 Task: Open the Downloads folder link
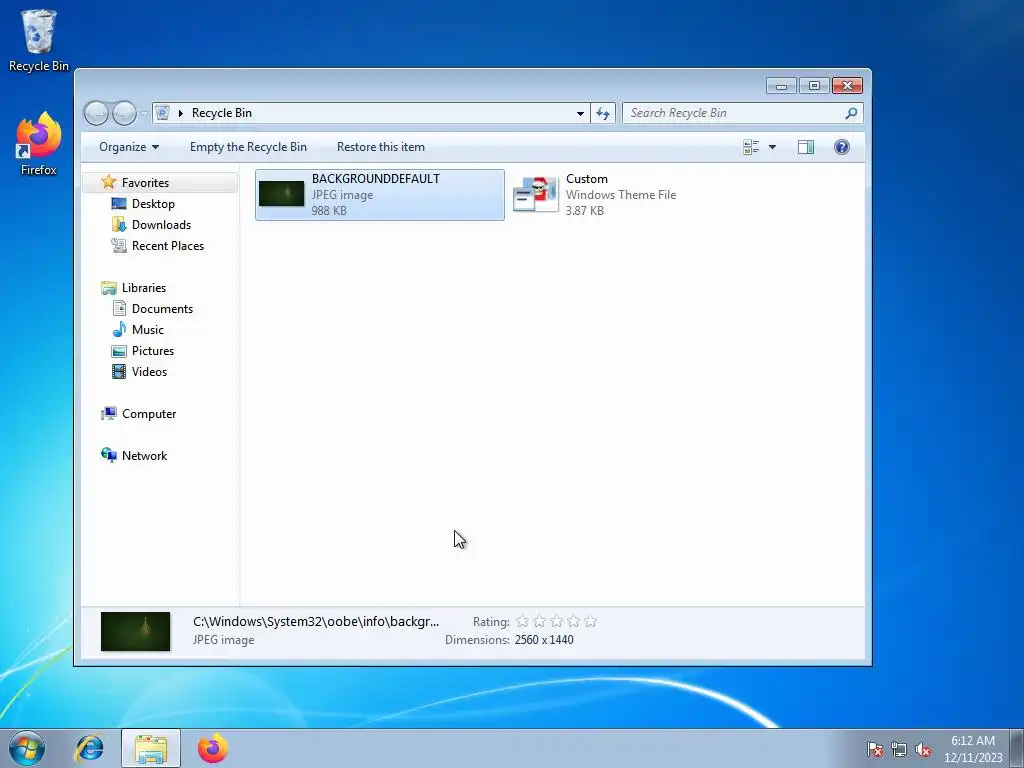click(161, 225)
